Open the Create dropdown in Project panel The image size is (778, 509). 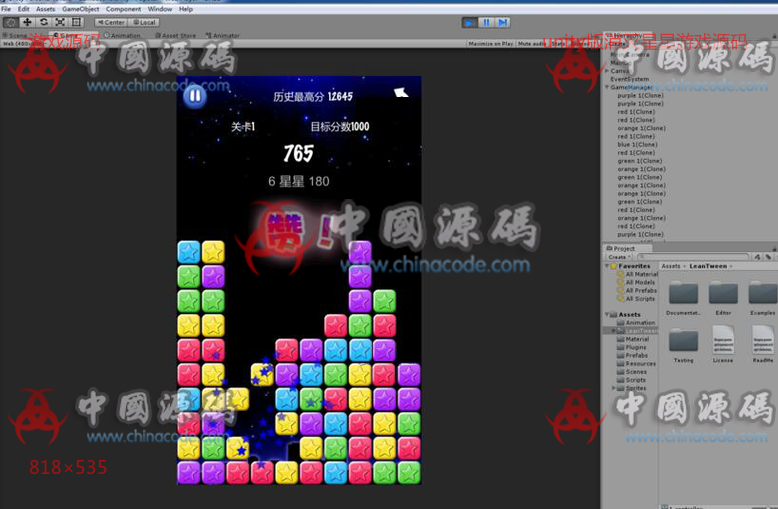click(618, 257)
